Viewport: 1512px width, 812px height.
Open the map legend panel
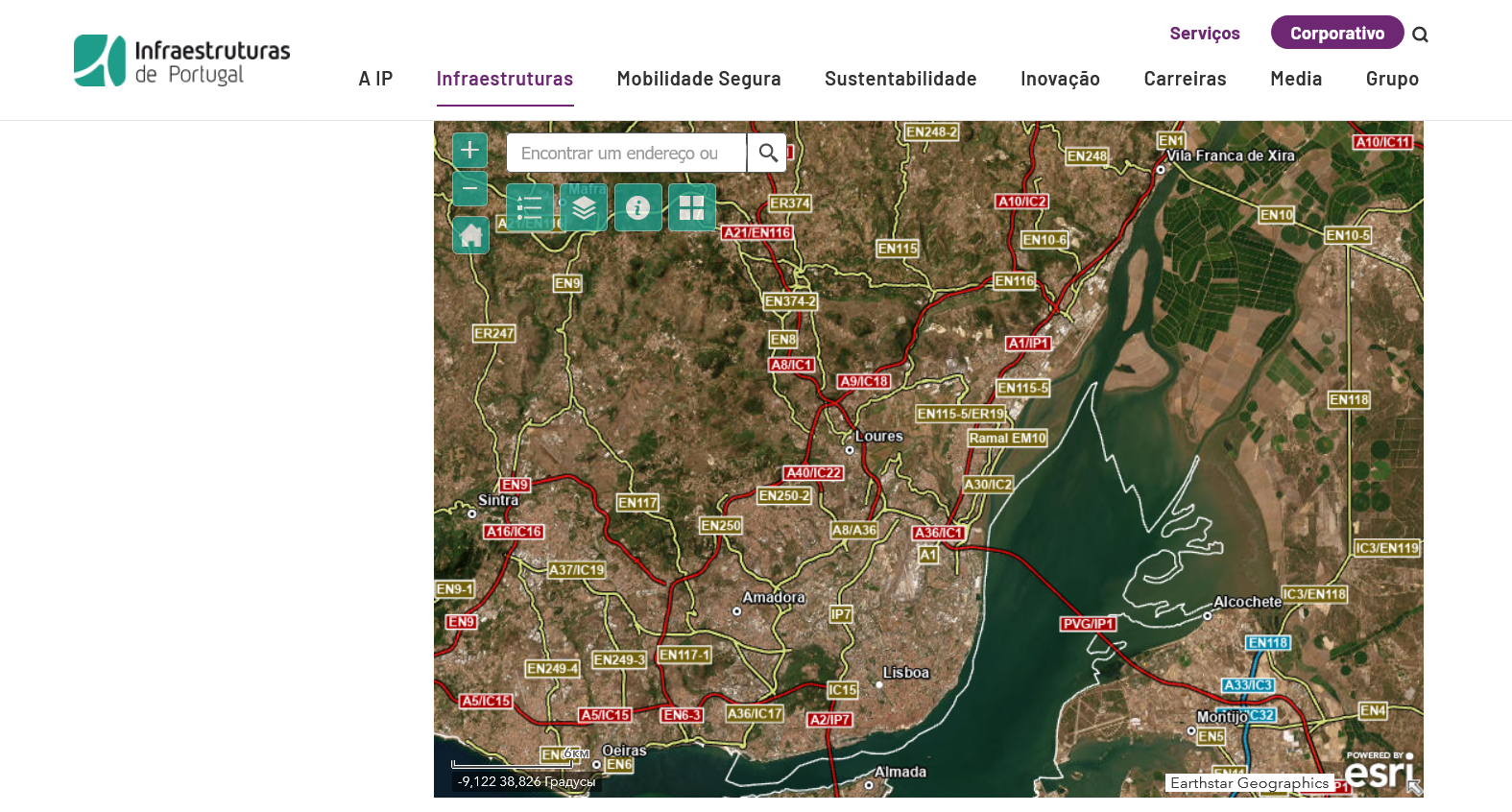coord(530,207)
